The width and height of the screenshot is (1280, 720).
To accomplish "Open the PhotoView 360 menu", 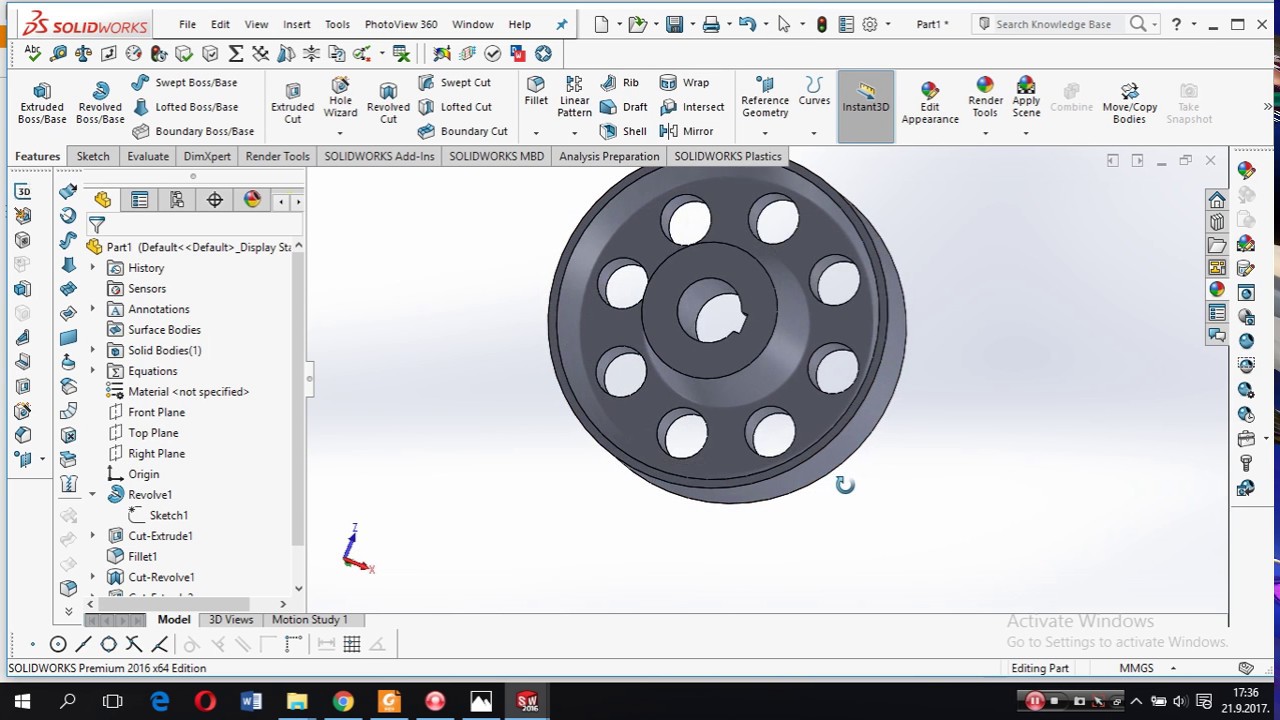I will tap(400, 24).
